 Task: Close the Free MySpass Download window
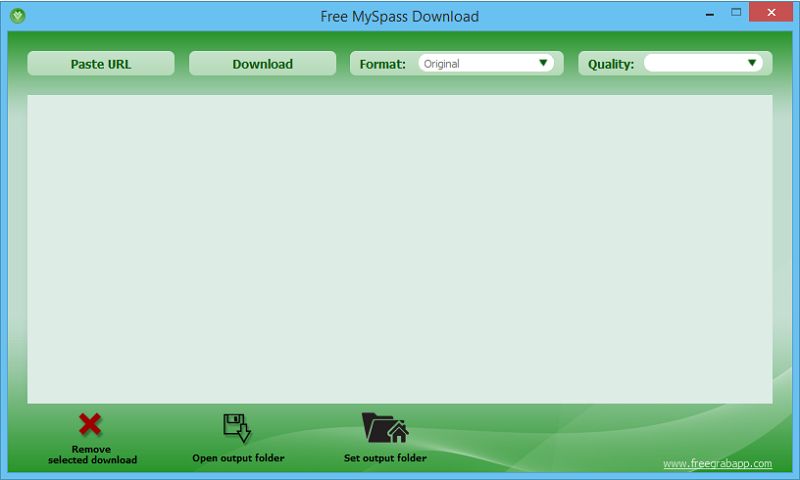(771, 12)
